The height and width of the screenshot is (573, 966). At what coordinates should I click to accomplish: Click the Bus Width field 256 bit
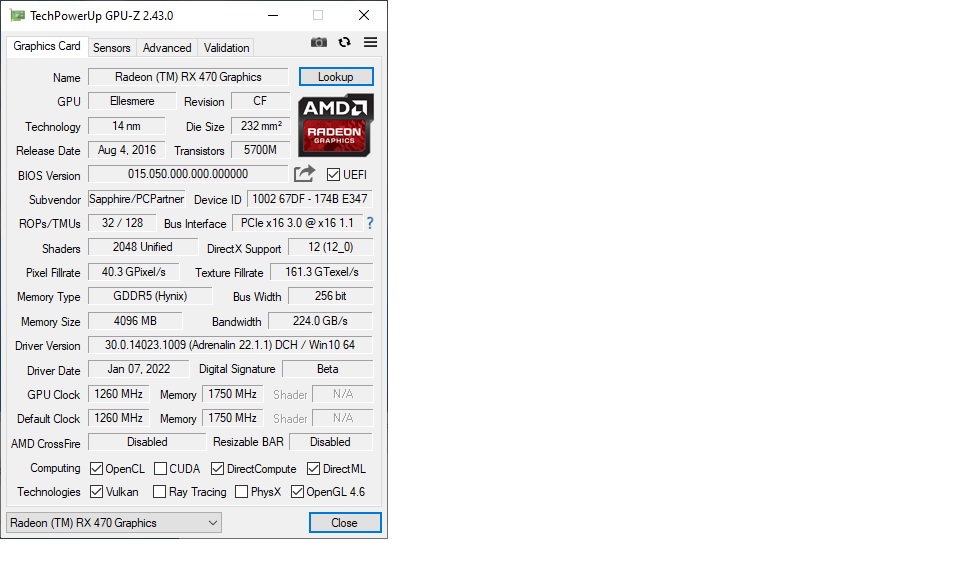[x=330, y=296]
